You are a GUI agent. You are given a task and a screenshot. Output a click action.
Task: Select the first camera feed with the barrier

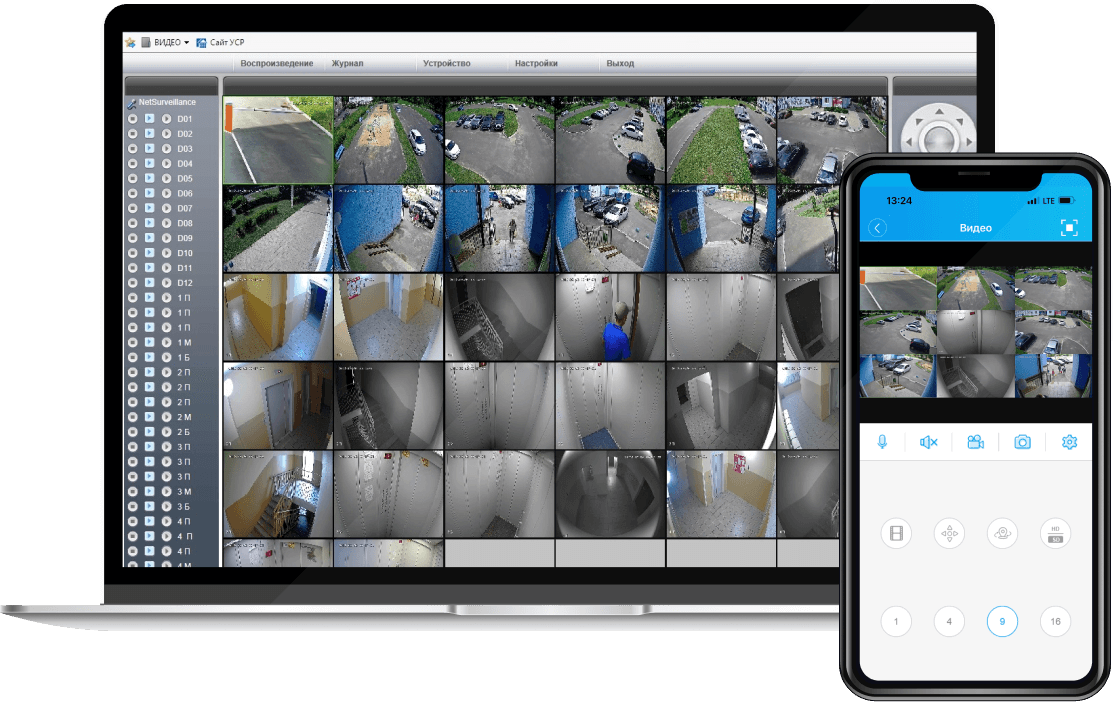point(278,140)
